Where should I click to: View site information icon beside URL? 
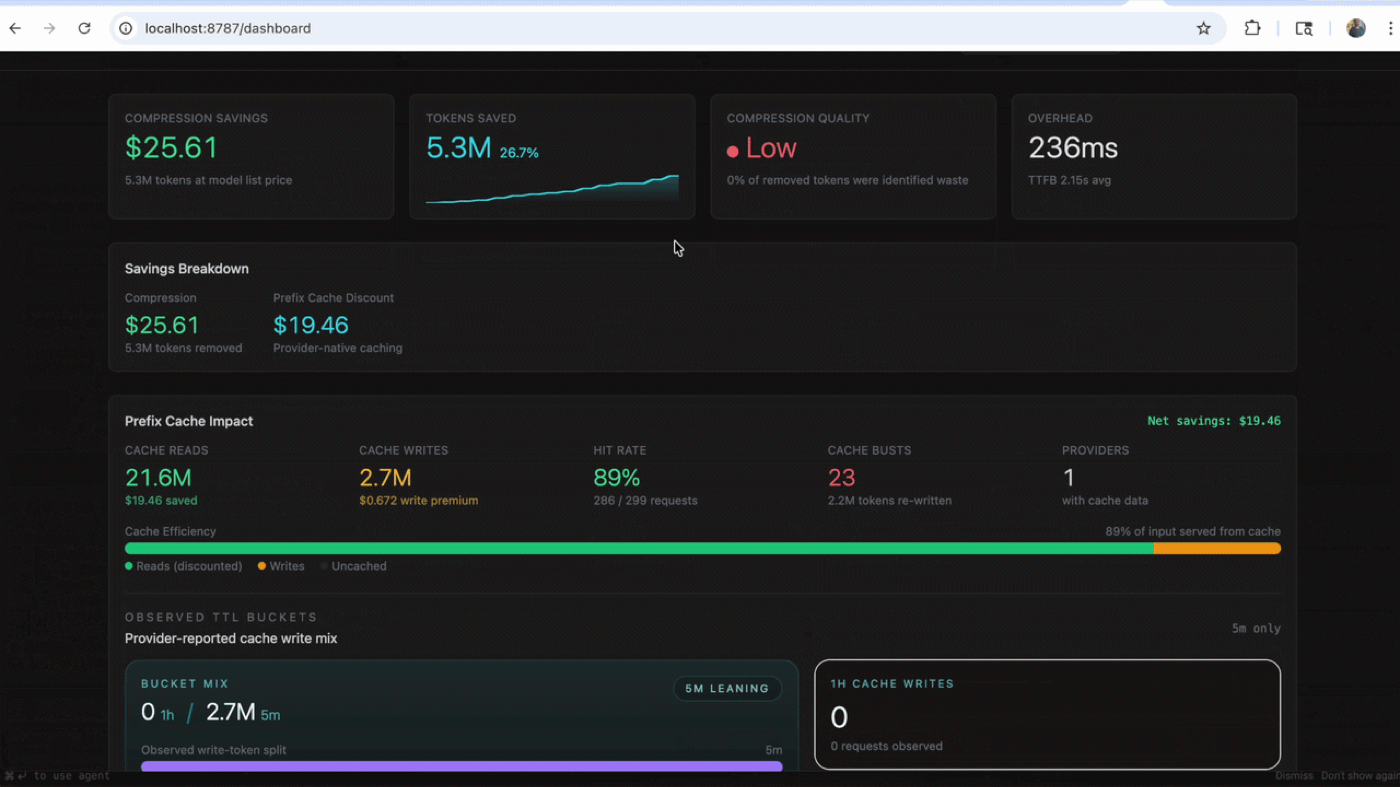click(x=126, y=28)
